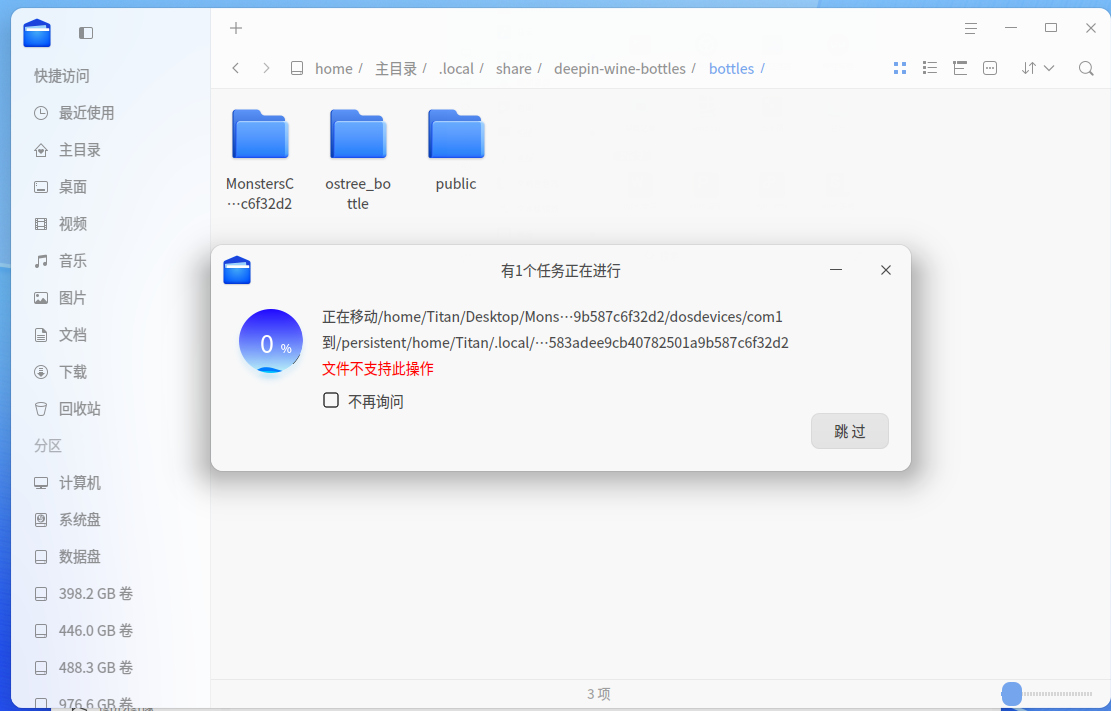
Task: Go back with the left arrow
Action: click(x=236, y=68)
